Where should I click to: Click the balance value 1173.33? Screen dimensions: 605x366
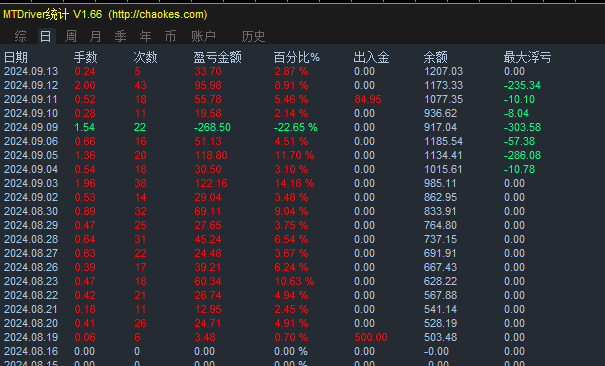pos(443,85)
